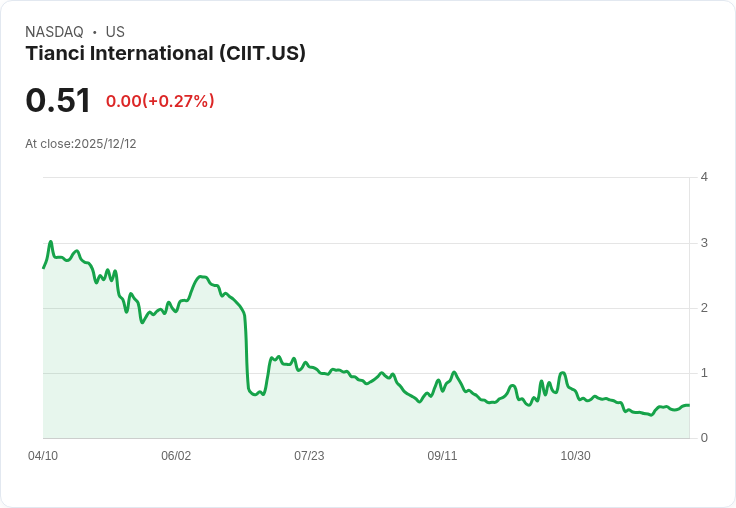Click the Tianci International (CIIT.US) title

165,53
